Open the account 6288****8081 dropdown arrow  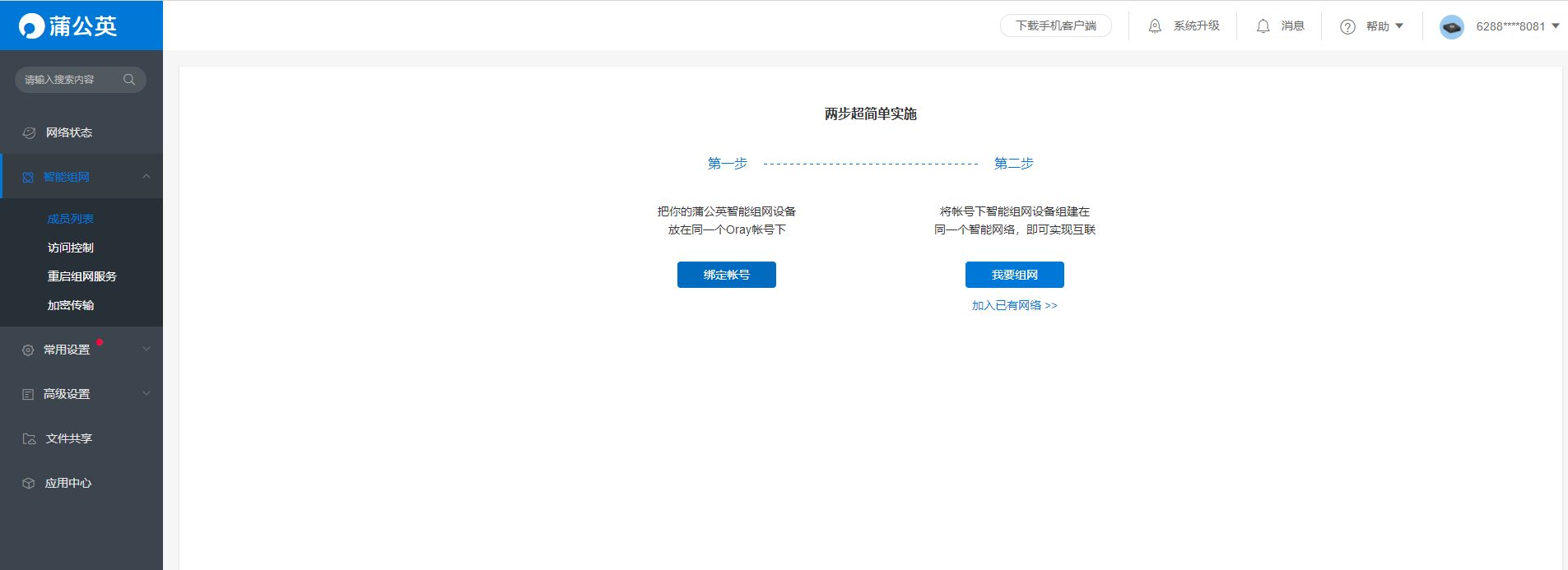click(1555, 26)
